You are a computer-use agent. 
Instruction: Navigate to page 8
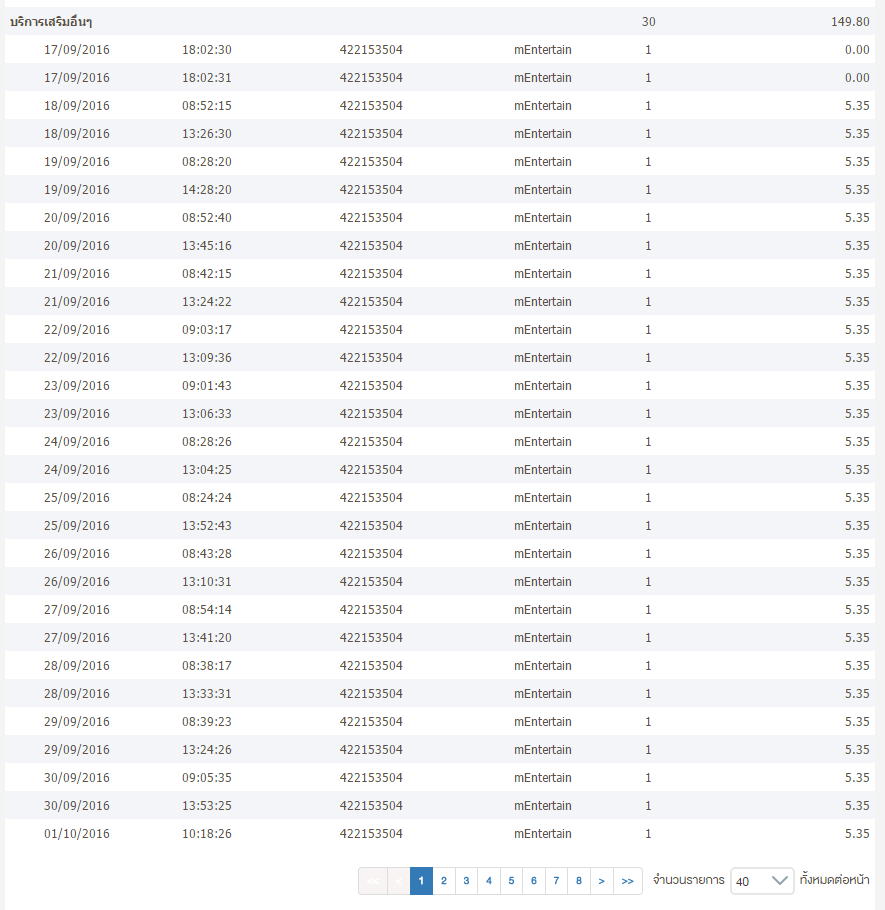(x=579, y=881)
